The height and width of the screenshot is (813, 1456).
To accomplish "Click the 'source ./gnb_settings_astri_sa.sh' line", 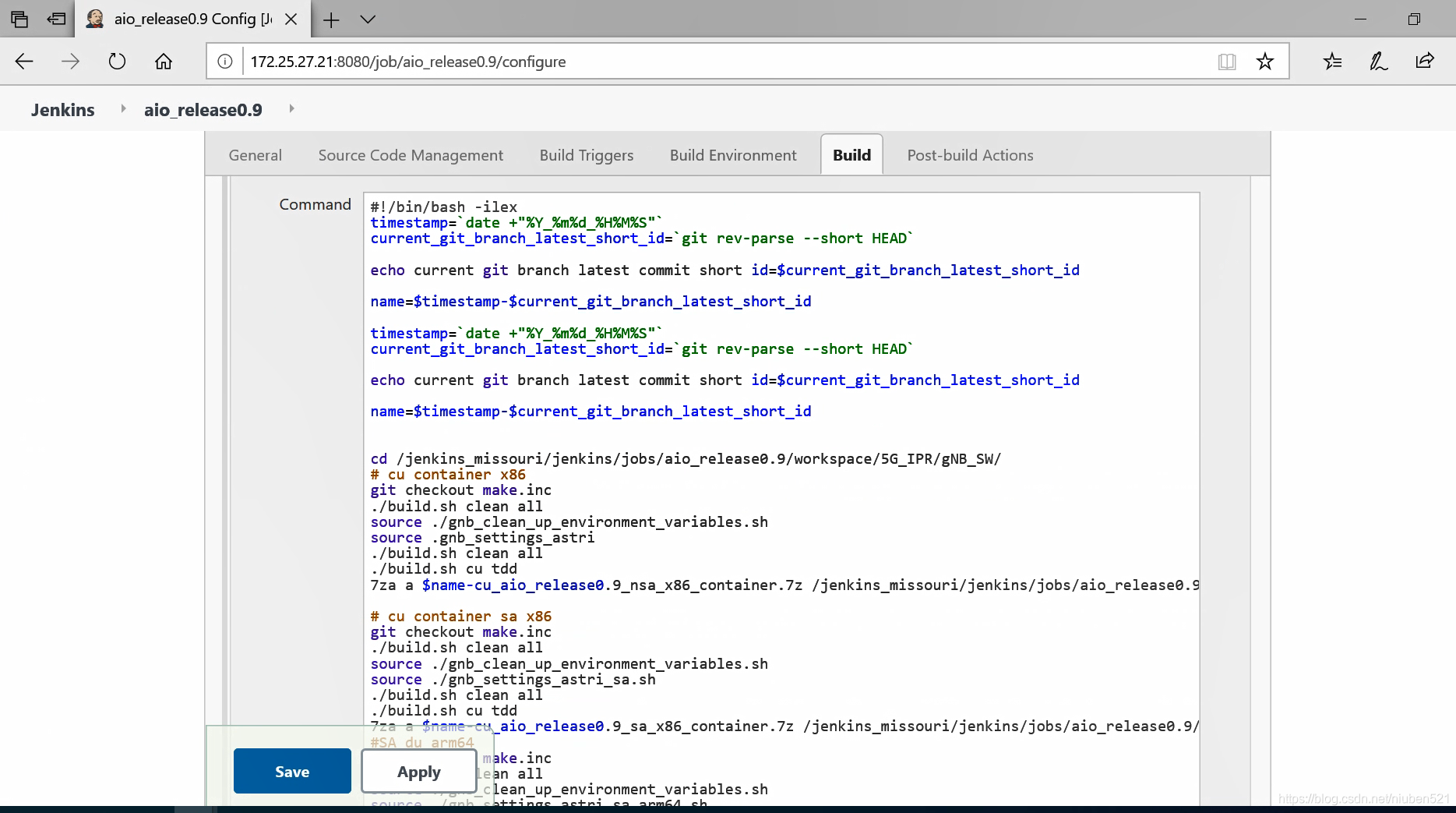I will (513, 680).
